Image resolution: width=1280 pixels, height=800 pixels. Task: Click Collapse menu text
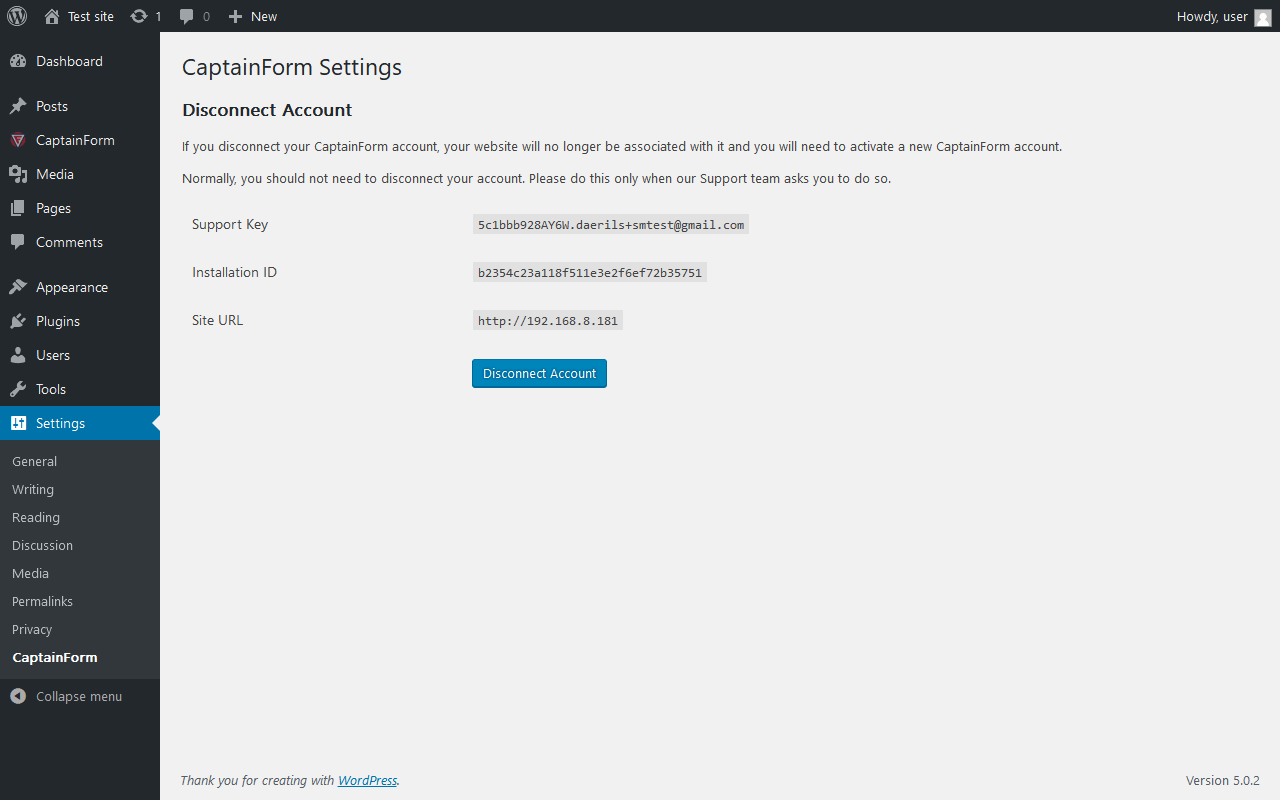point(79,696)
